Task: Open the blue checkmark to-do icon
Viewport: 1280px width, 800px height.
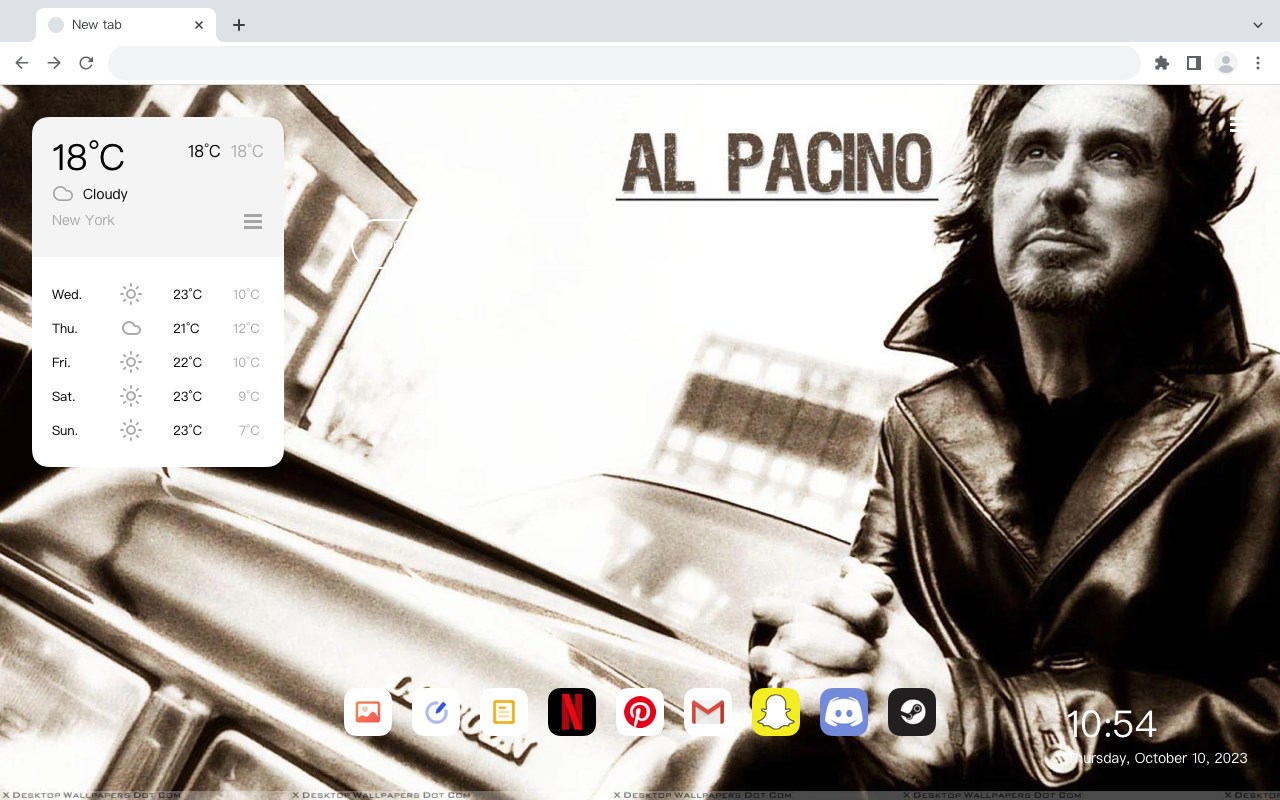Action: pyautogui.click(x=436, y=712)
